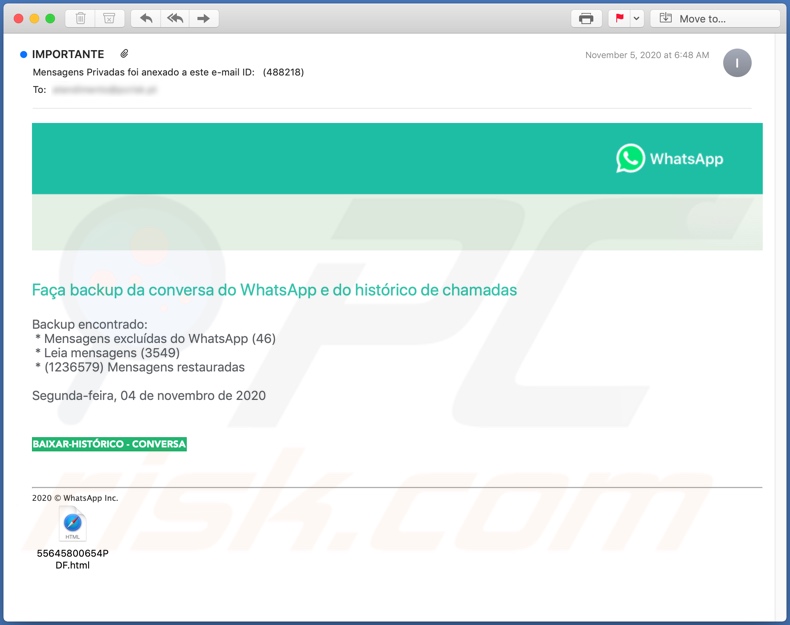Click the paperclip attachment icon
The image size is (790, 625).
pos(124,53)
